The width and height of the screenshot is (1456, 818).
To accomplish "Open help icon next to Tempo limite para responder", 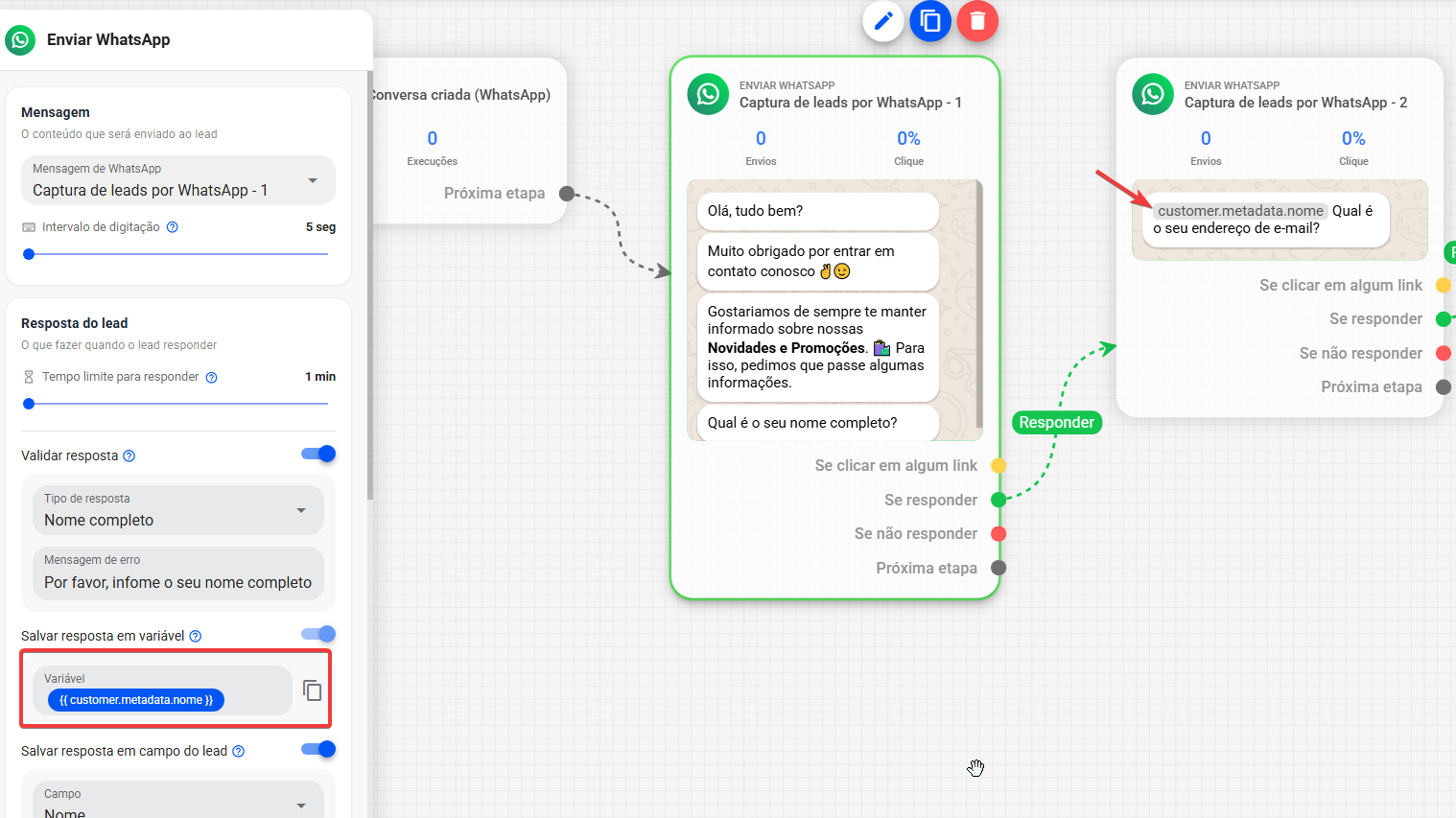I will (212, 377).
